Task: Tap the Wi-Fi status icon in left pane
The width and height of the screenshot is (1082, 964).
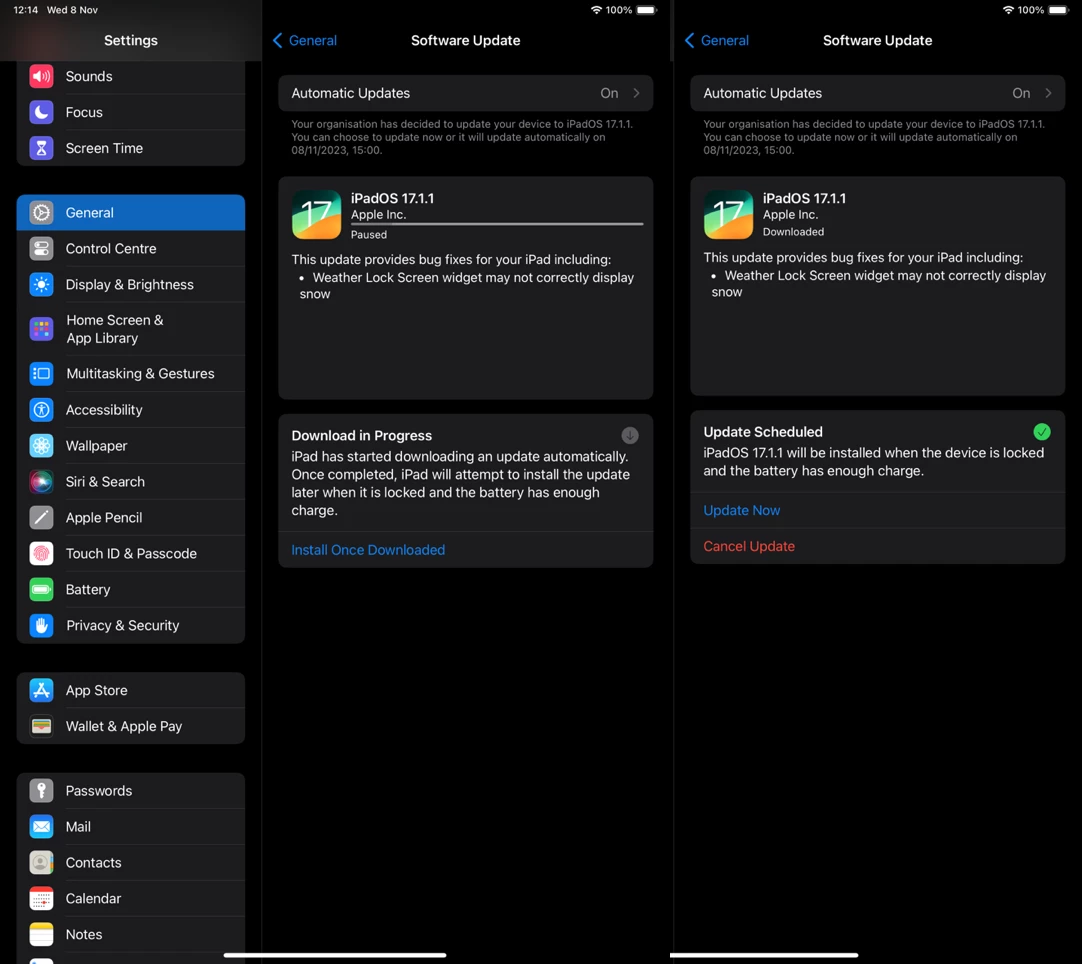Action: (596, 10)
